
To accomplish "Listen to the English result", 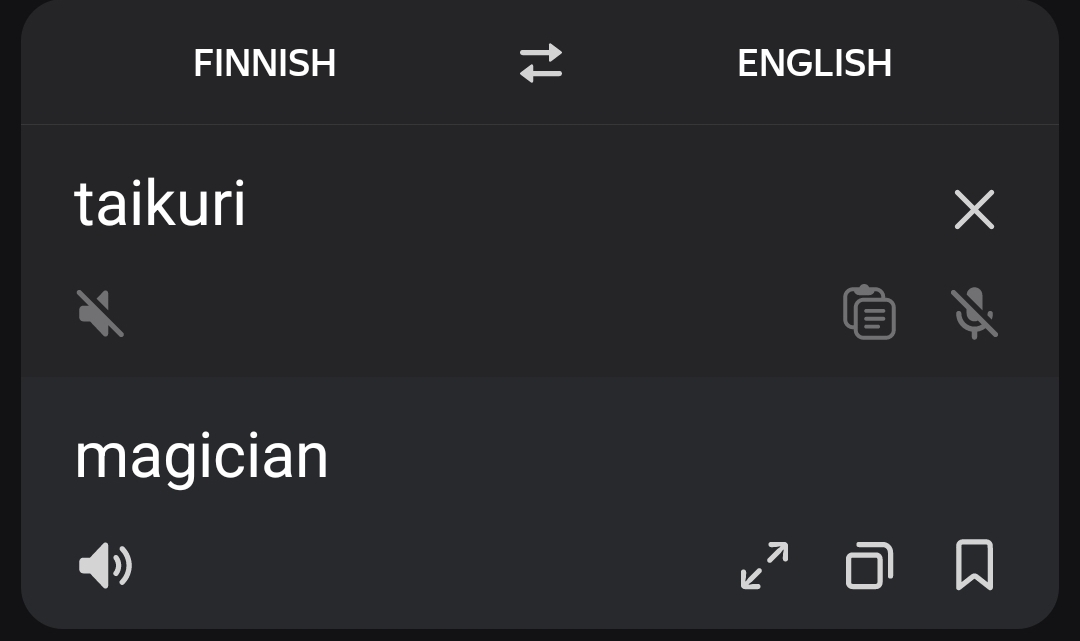I will click(x=105, y=565).
